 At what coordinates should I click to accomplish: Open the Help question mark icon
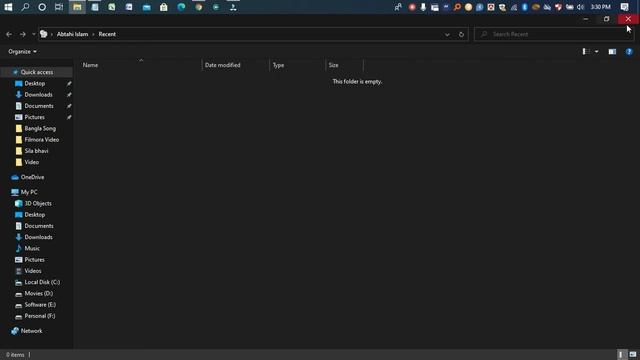(629, 51)
